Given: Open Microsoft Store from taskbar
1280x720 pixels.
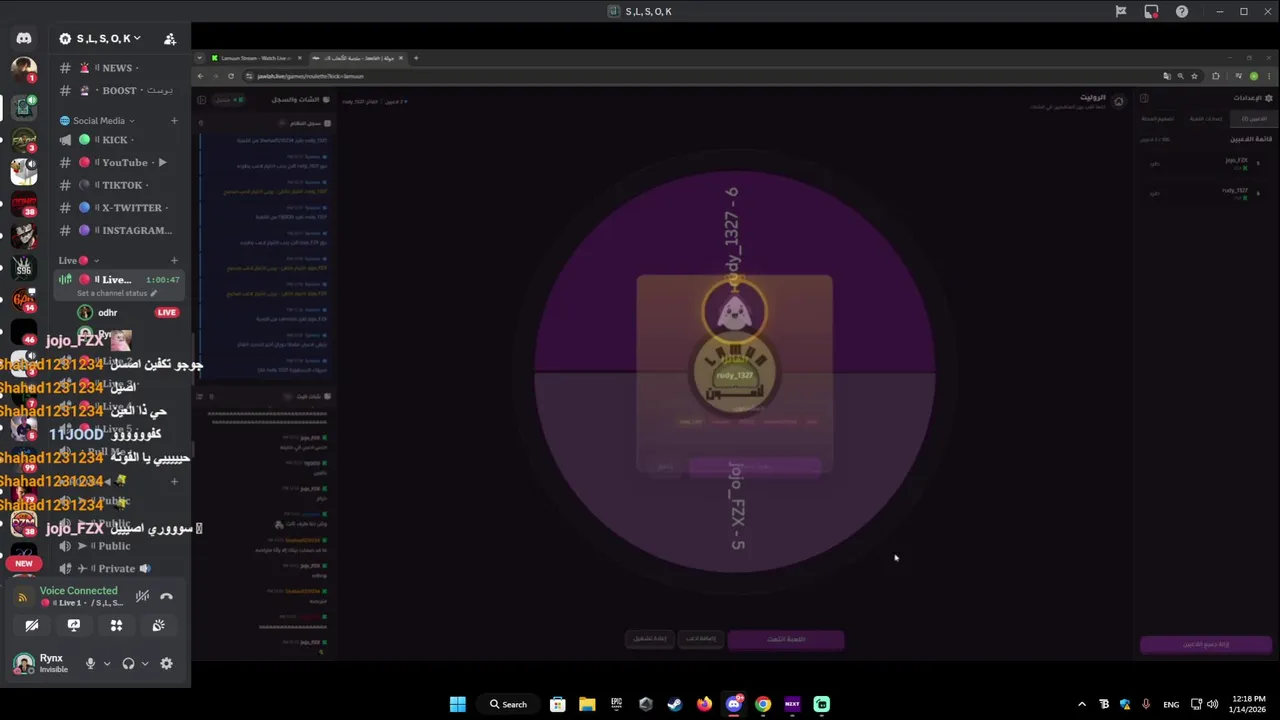Looking at the screenshot, I should point(558,704).
